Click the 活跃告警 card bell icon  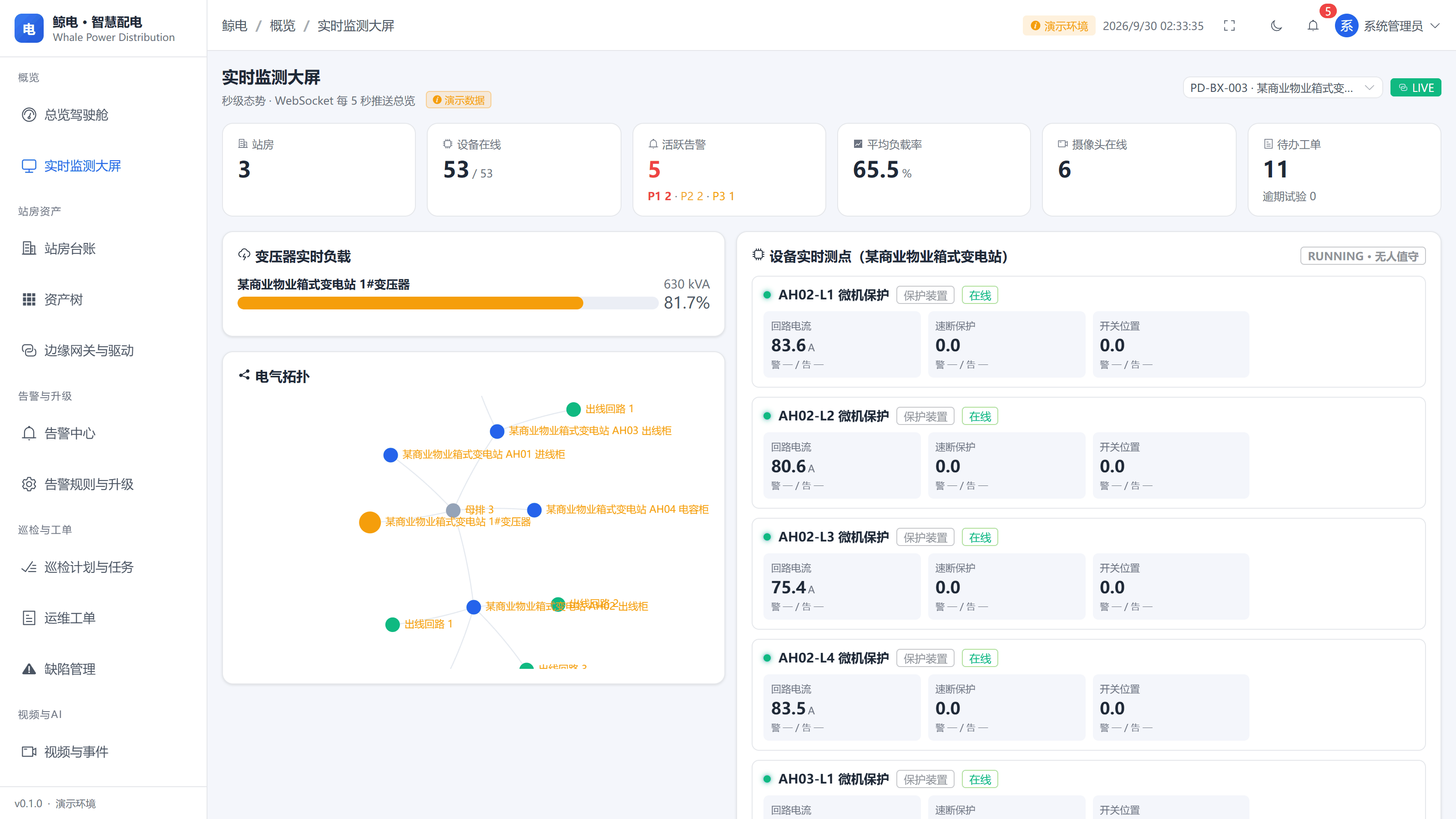click(x=653, y=144)
